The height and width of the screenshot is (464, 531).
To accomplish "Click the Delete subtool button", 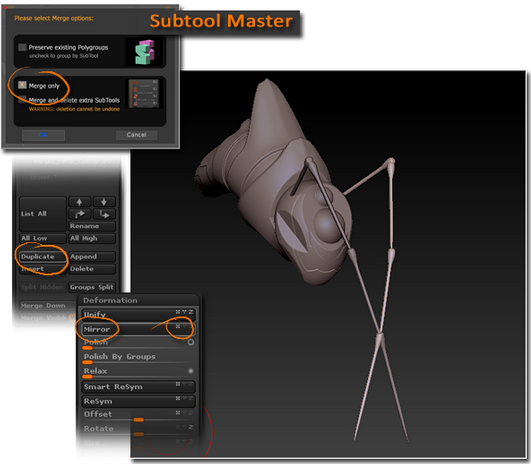I will 92,269.
